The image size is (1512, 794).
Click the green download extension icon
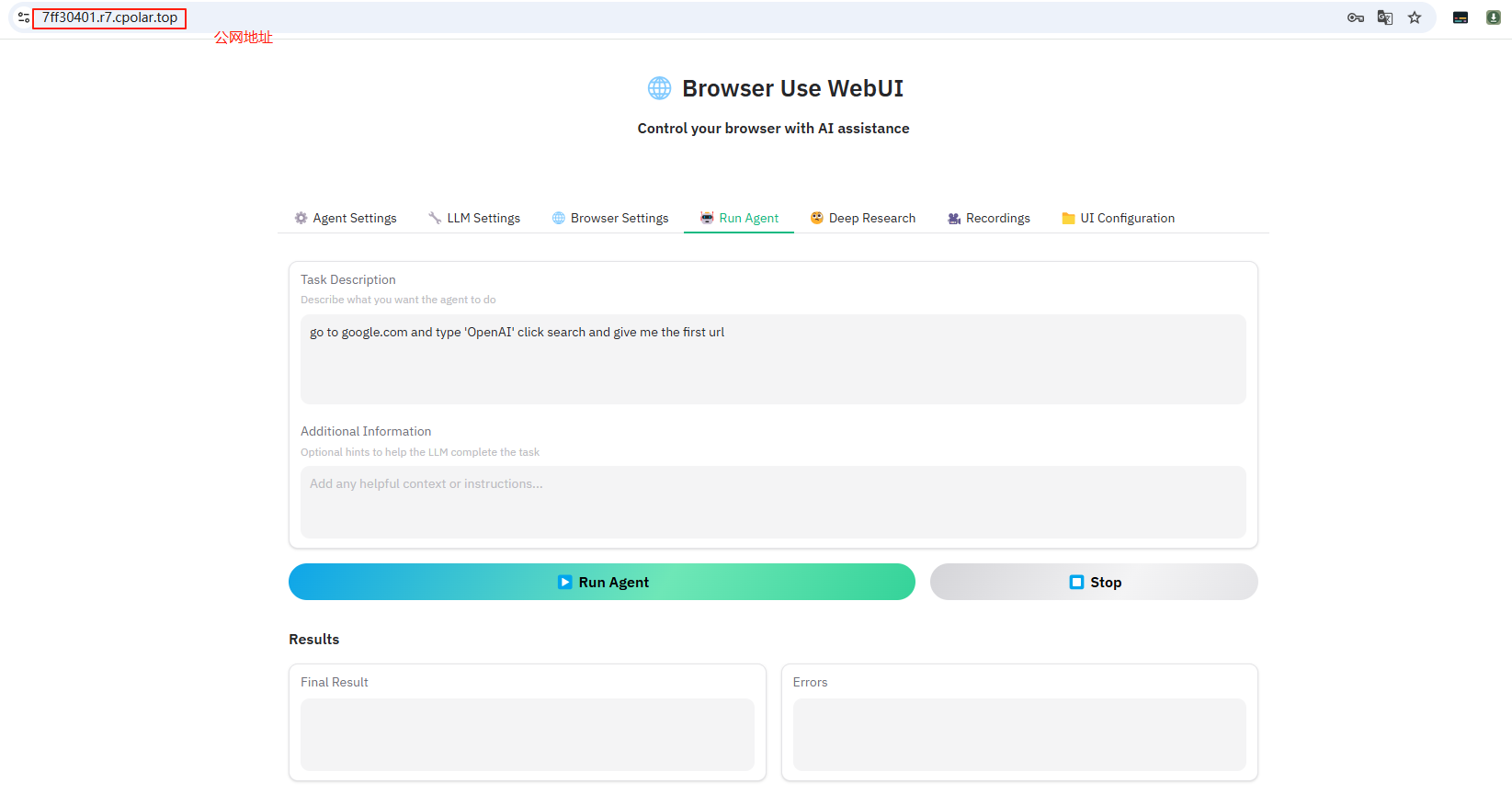point(1493,17)
